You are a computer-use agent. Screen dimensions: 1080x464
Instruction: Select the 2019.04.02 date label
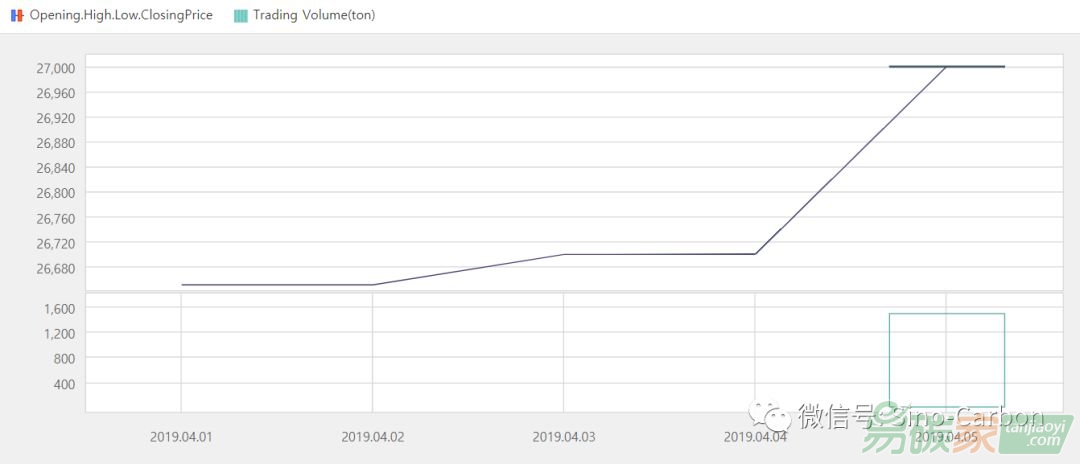[372, 437]
